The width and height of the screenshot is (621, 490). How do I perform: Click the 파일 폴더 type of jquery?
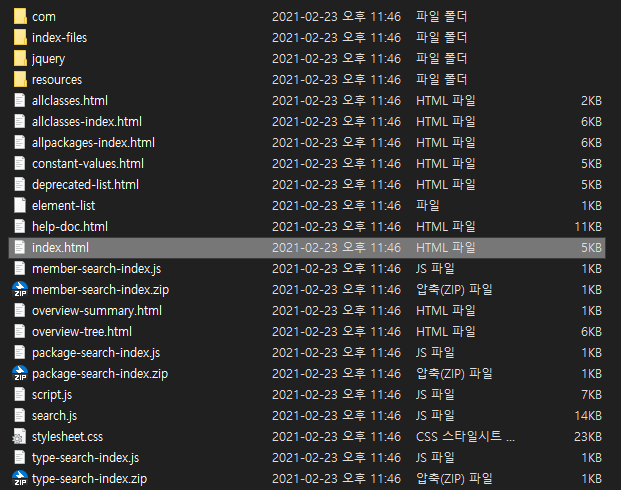(x=442, y=59)
